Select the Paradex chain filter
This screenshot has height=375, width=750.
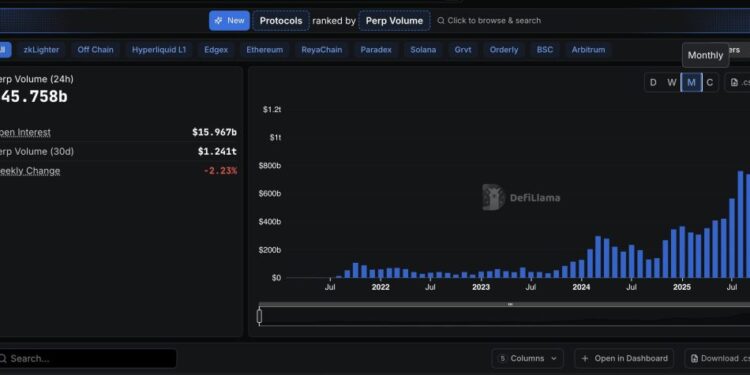[x=376, y=50]
